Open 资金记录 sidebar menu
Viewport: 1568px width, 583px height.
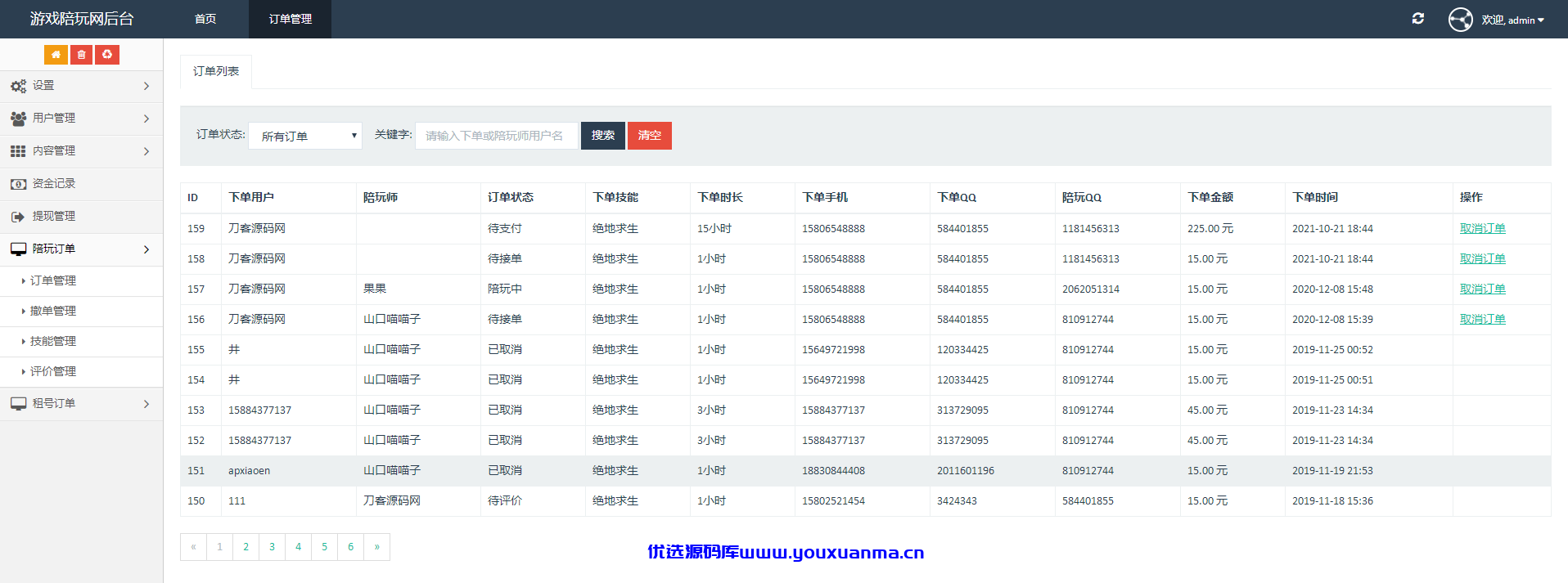(82, 184)
